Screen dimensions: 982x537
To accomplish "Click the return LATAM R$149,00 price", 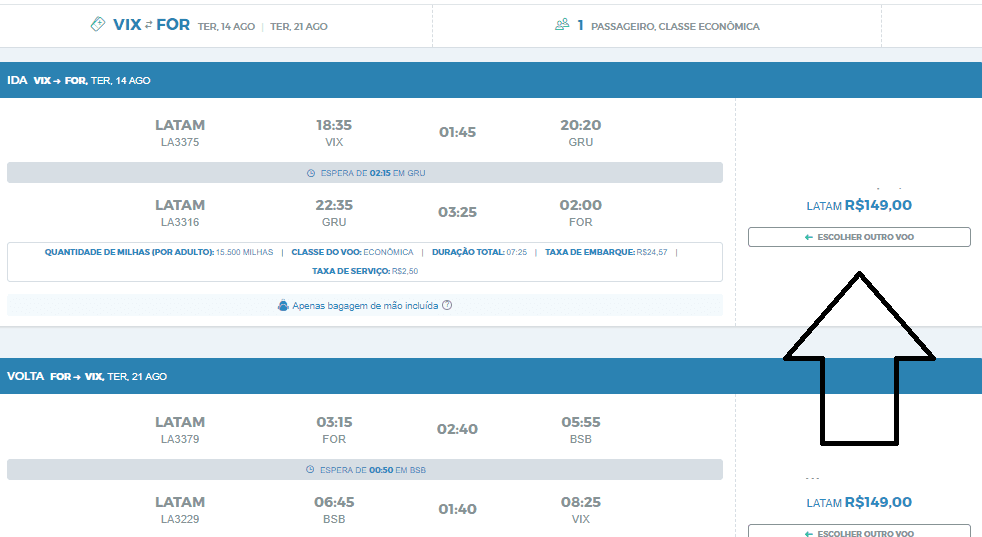I will click(x=859, y=503).
